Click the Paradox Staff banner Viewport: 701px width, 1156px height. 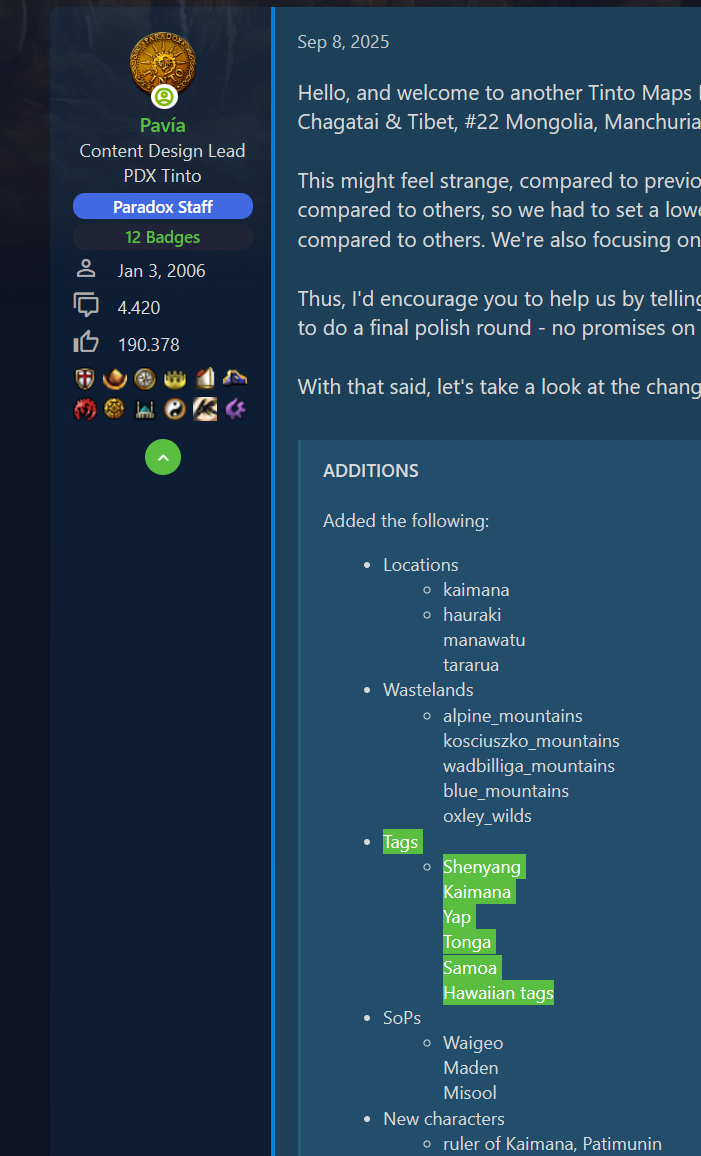tap(163, 206)
